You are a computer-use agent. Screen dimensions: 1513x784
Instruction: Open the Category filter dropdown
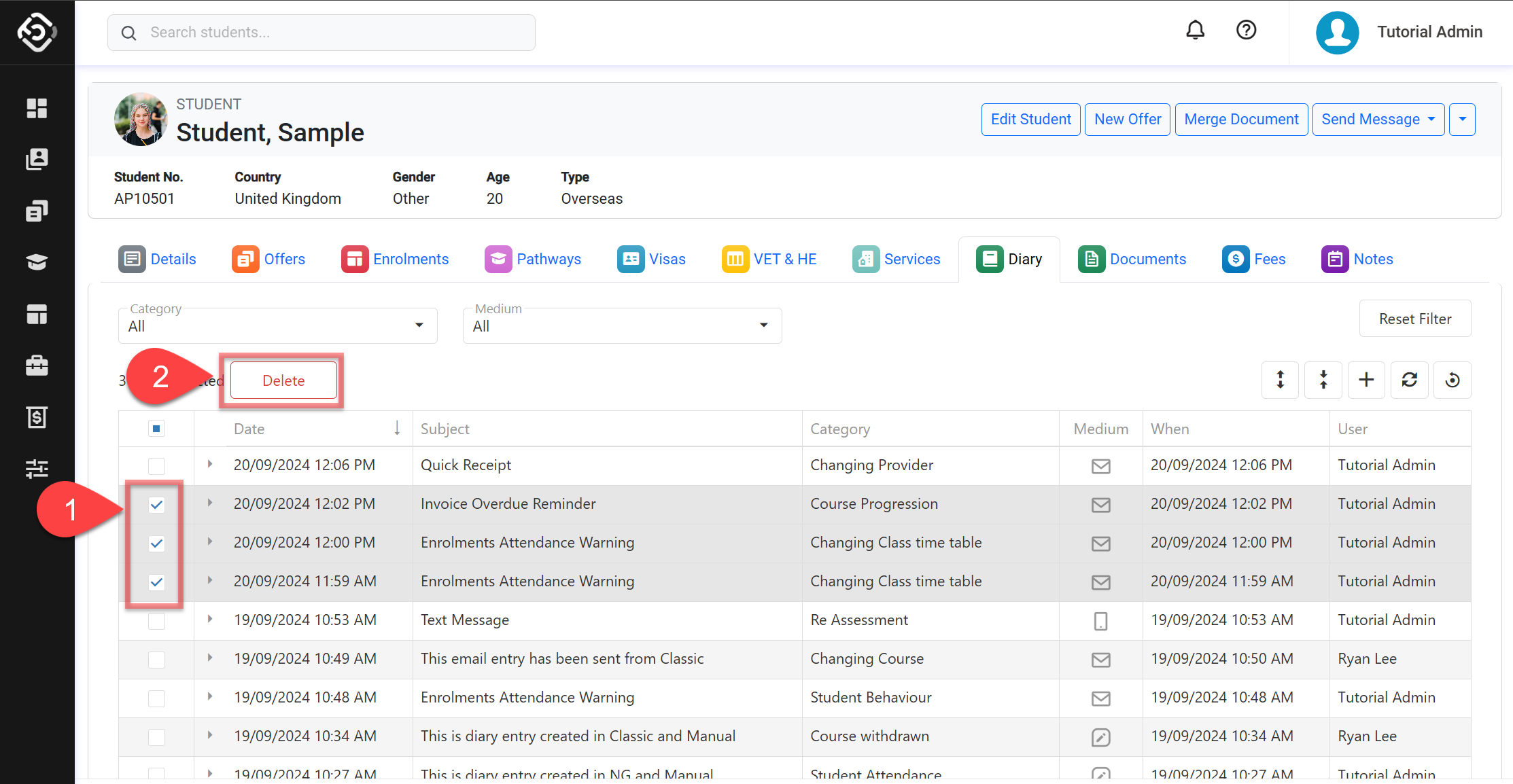pyautogui.click(x=277, y=325)
